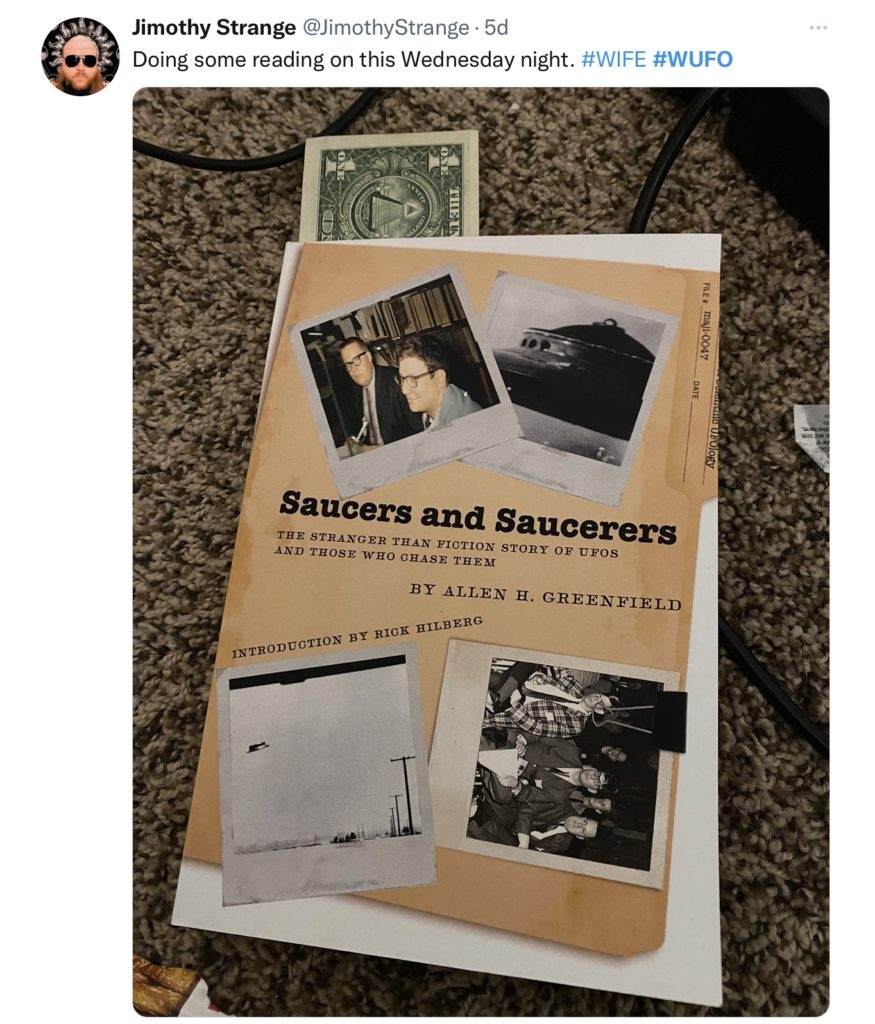The image size is (875, 1024).
Task: Click the saucer over power lines photo
Action: point(325,774)
